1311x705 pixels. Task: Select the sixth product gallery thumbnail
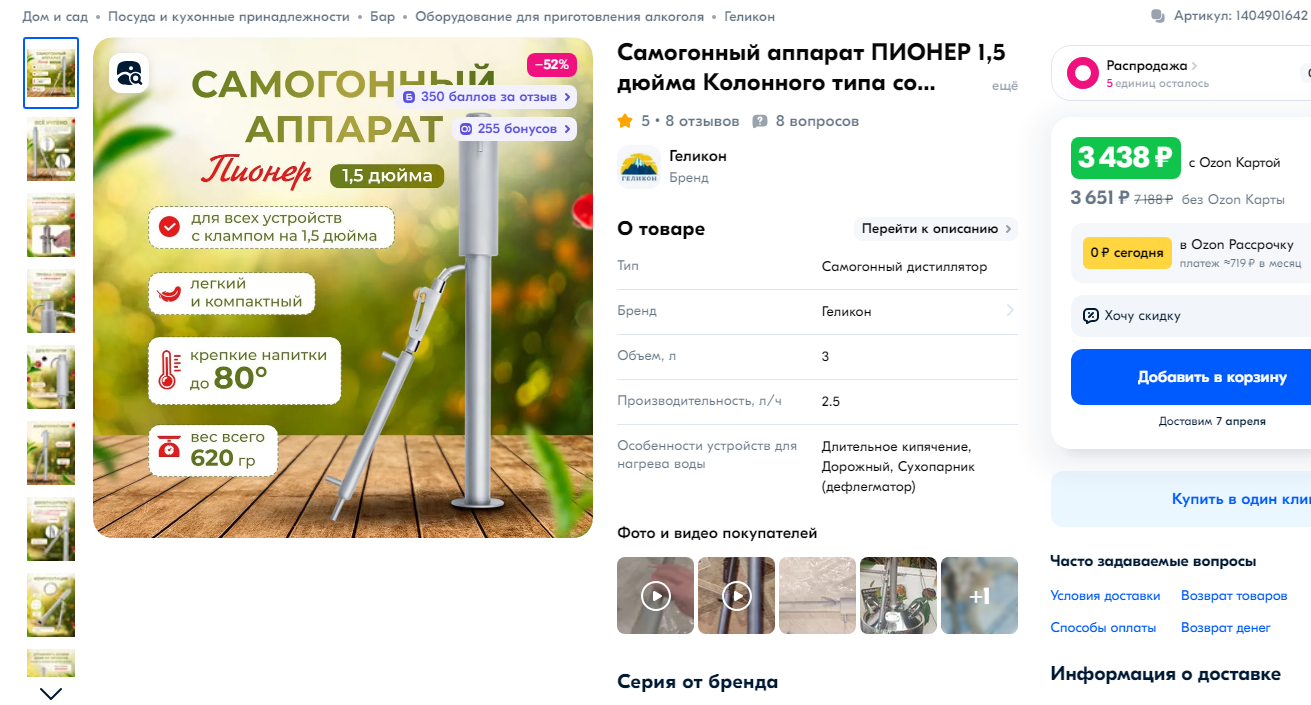click(51, 453)
